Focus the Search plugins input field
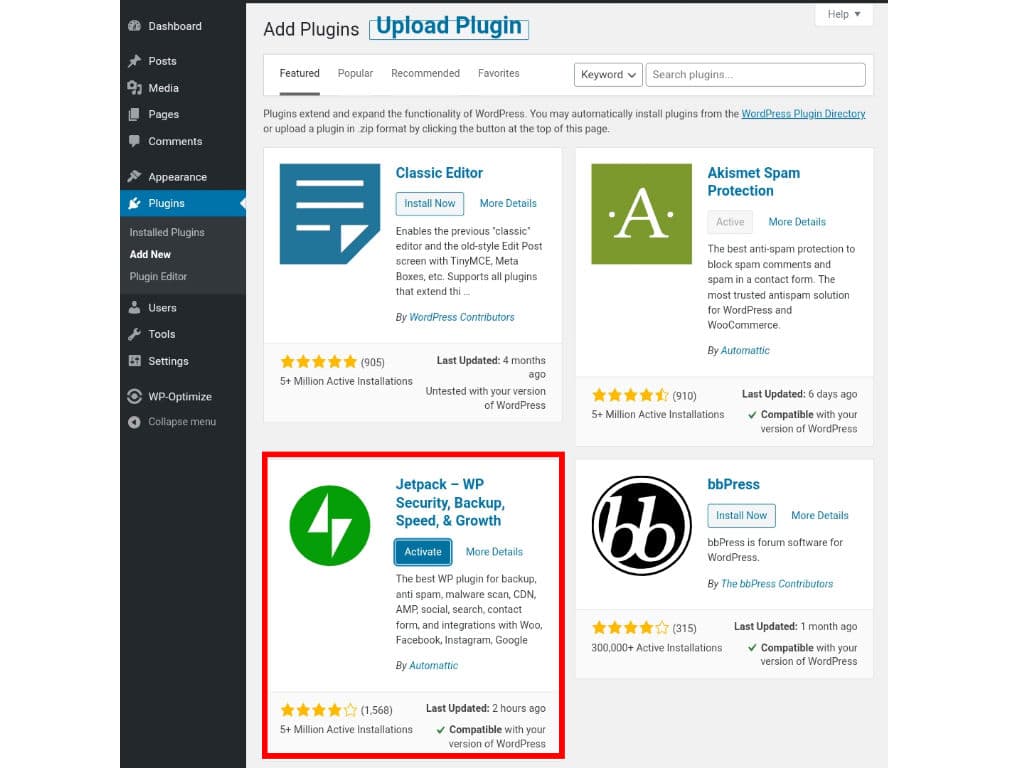 [756, 74]
